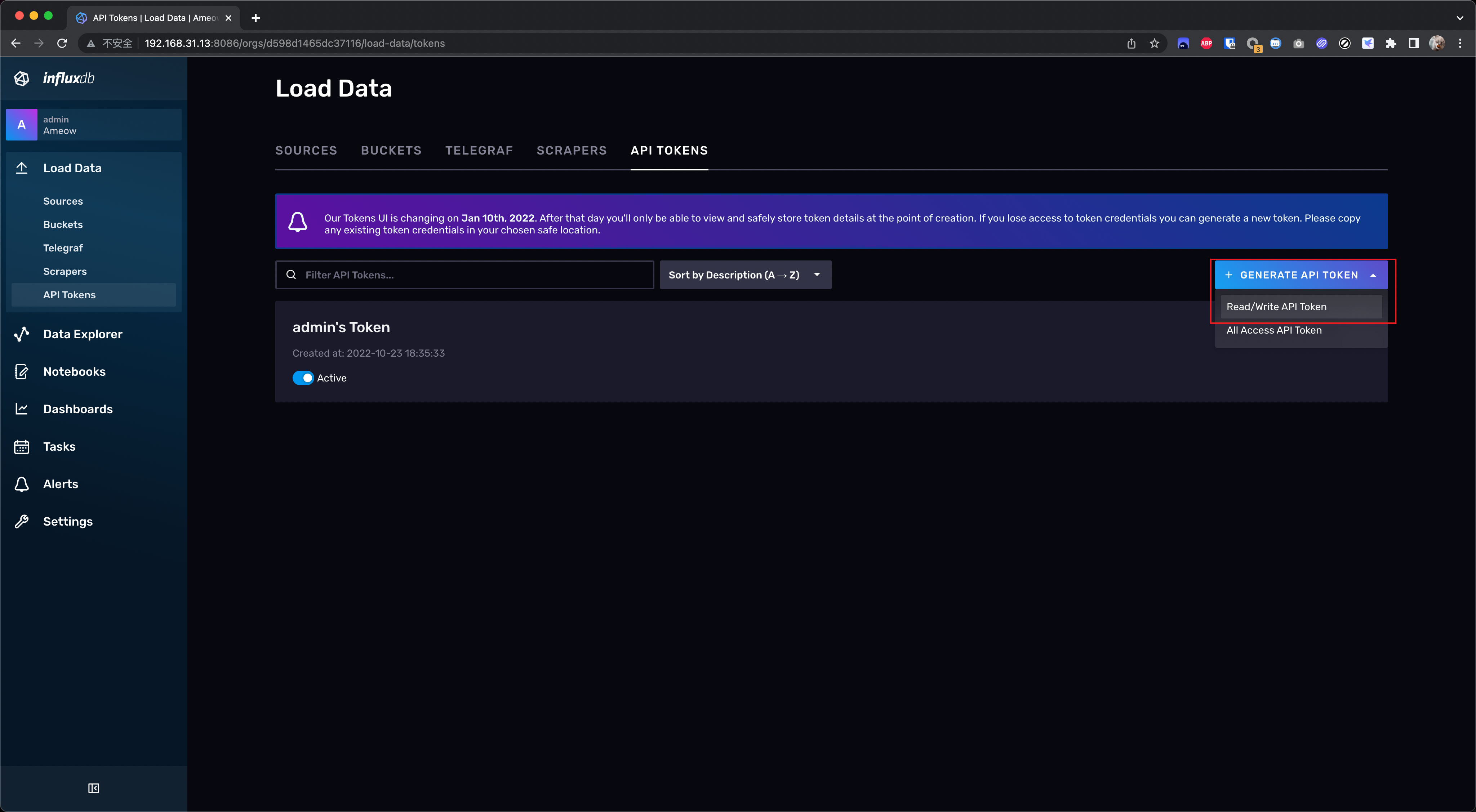1476x812 pixels.
Task: Open Settings wrench in sidebar
Action: [22, 522]
